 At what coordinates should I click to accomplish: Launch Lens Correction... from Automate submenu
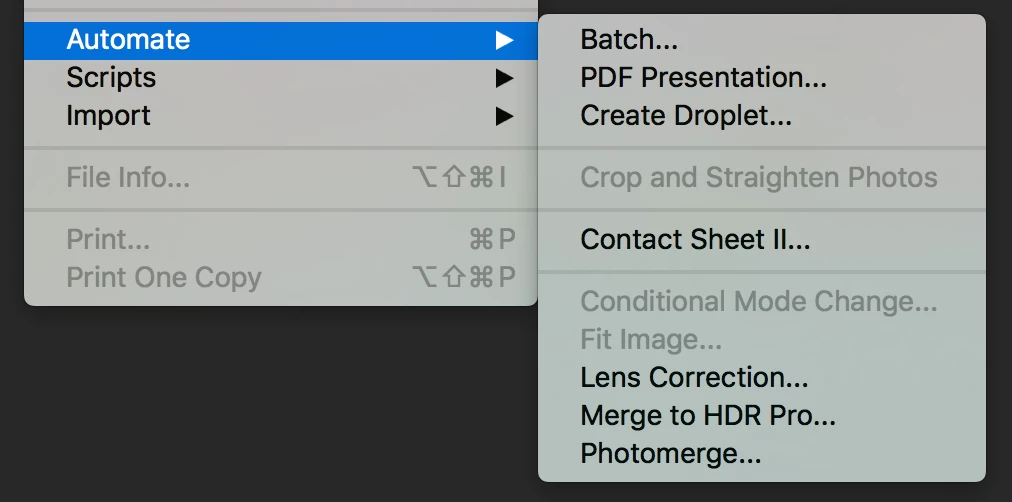click(694, 378)
